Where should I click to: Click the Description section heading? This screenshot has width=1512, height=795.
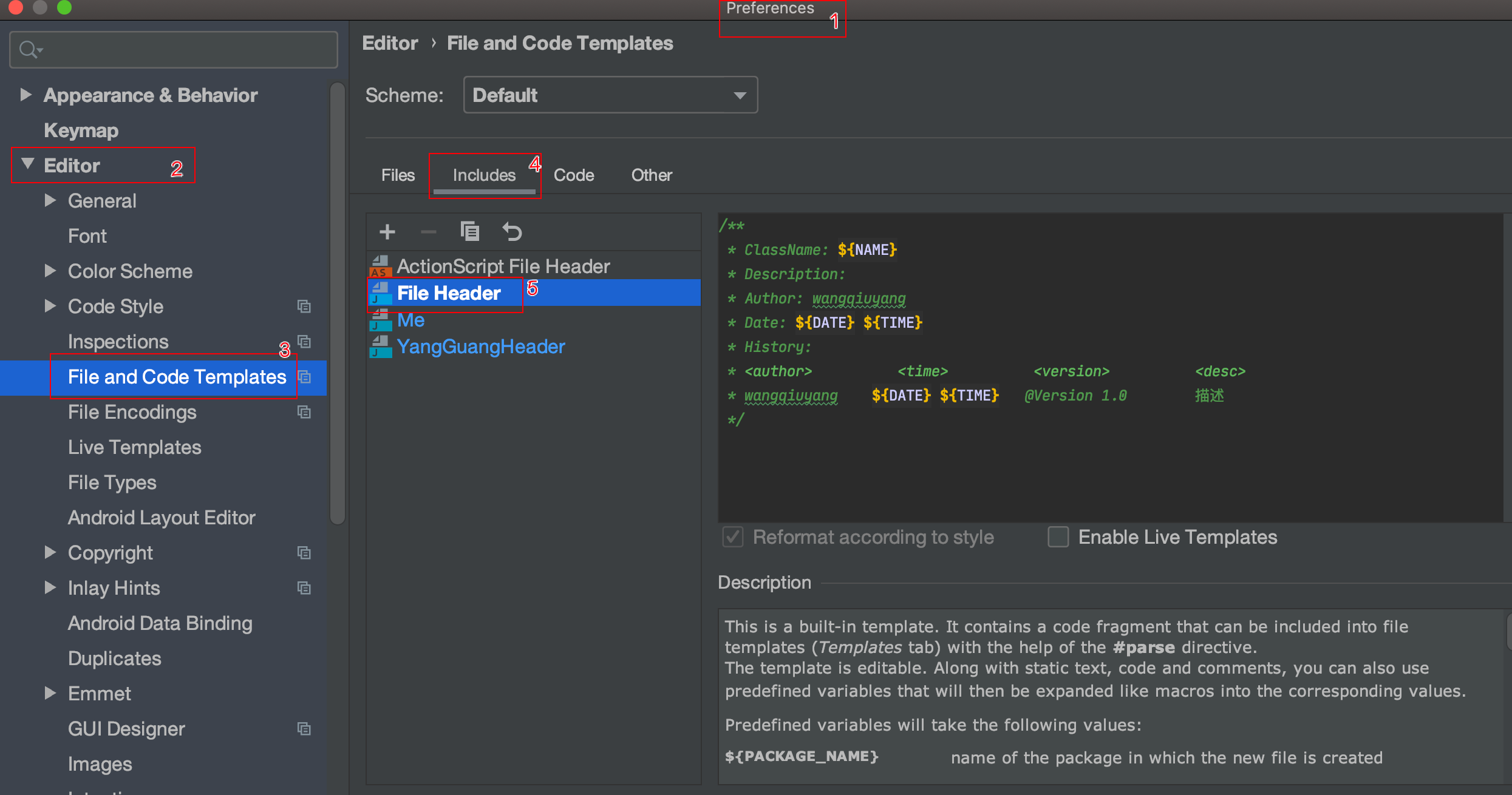coord(764,583)
